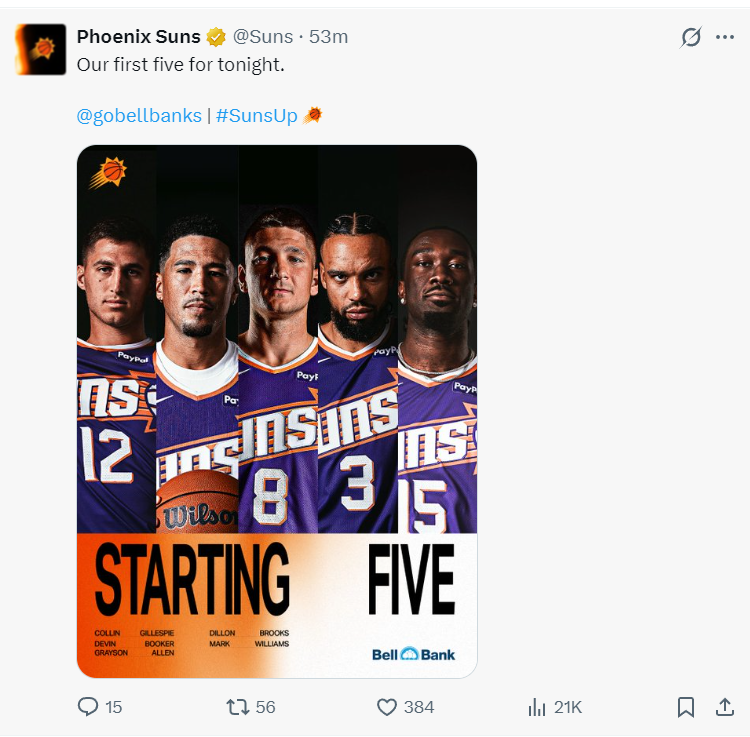Click the gold verified badge
Screen dimensions: 750x737
click(x=216, y=37)
